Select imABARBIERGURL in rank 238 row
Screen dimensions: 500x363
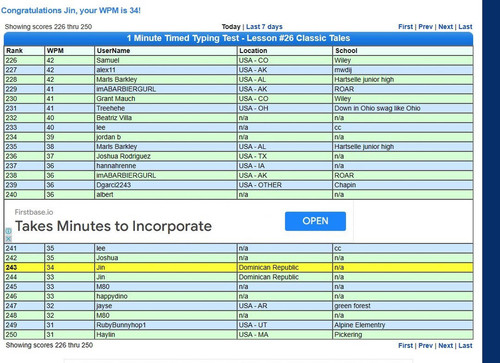point(126,175)
